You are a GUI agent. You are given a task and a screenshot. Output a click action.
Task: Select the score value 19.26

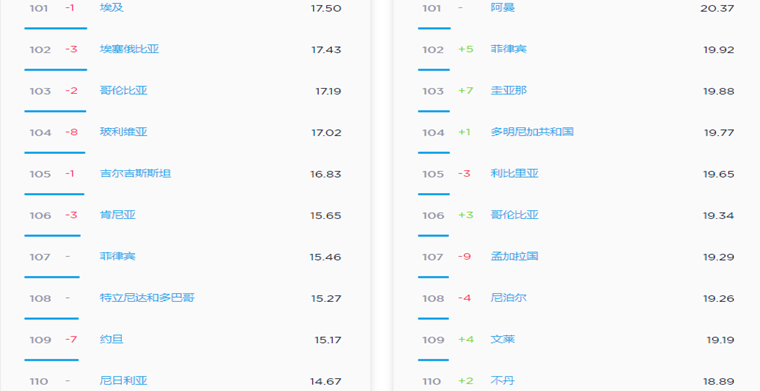pos(719,298)
